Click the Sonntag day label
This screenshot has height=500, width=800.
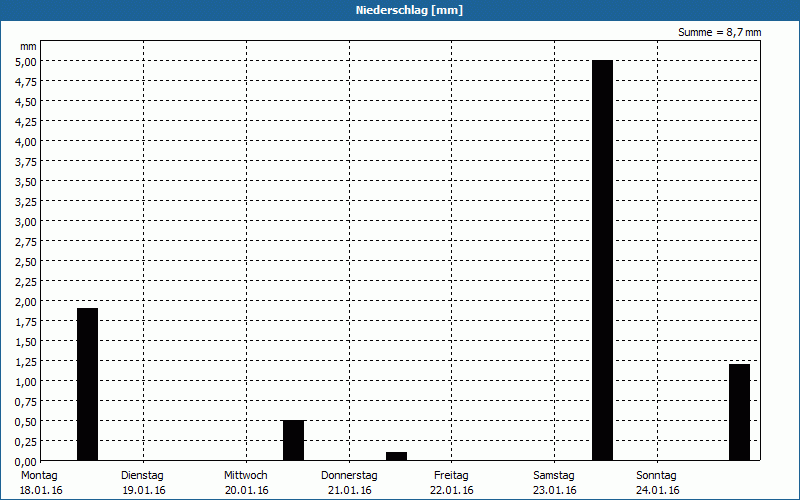pyautogui.click(x=656, y=475)
